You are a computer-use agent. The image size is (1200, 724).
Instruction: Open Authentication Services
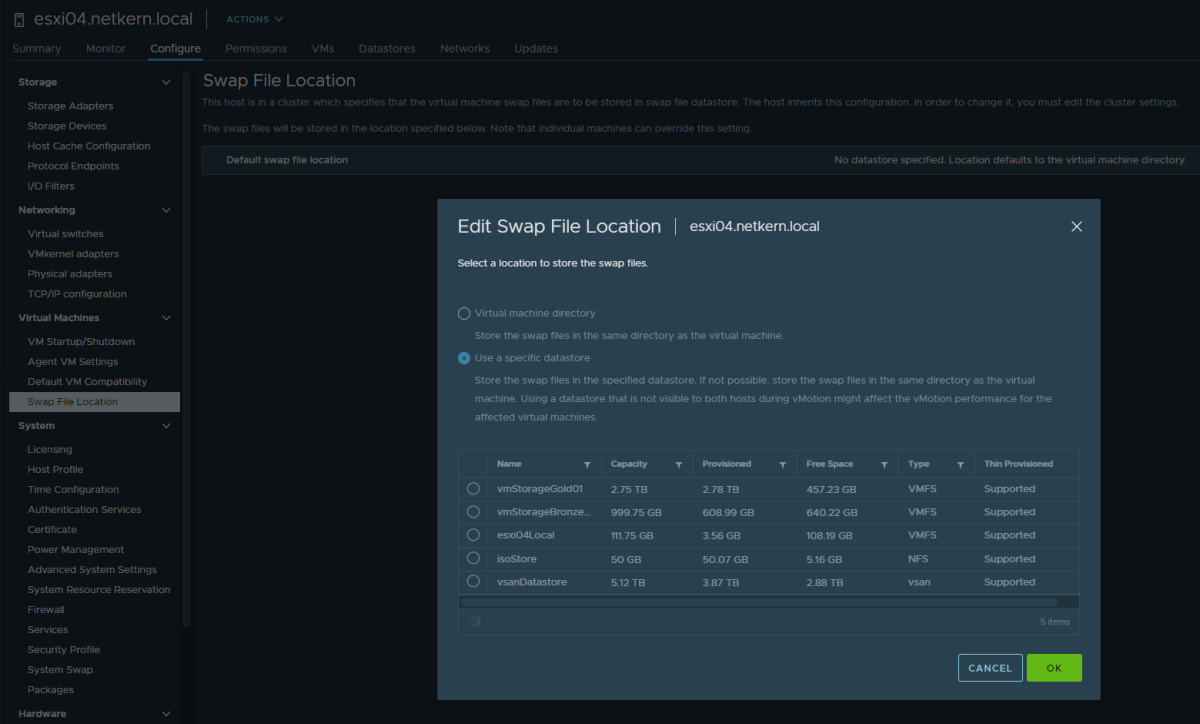tap(85, 510)
